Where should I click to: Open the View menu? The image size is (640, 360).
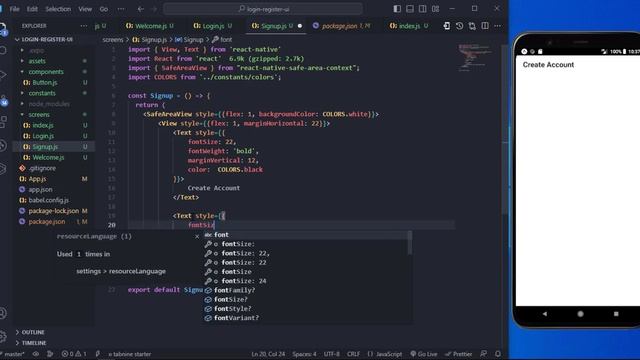pos(85,9)
